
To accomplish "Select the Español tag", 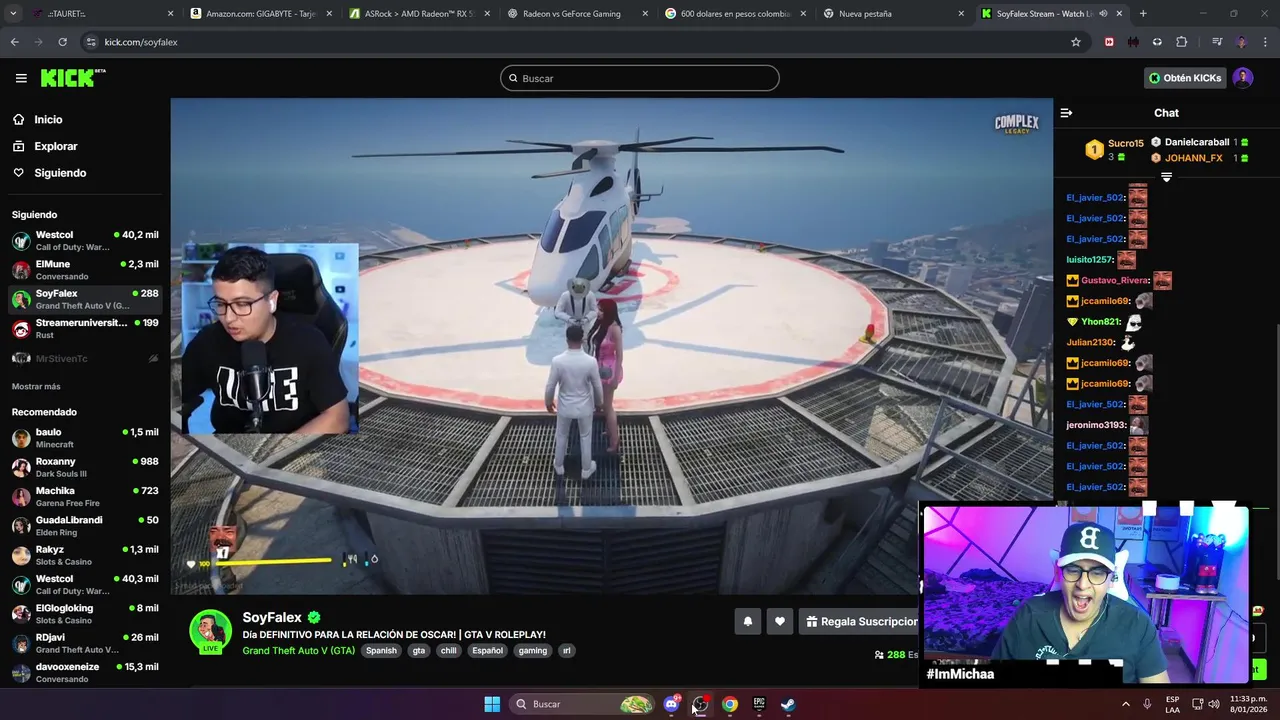I will tap(487, 650).
